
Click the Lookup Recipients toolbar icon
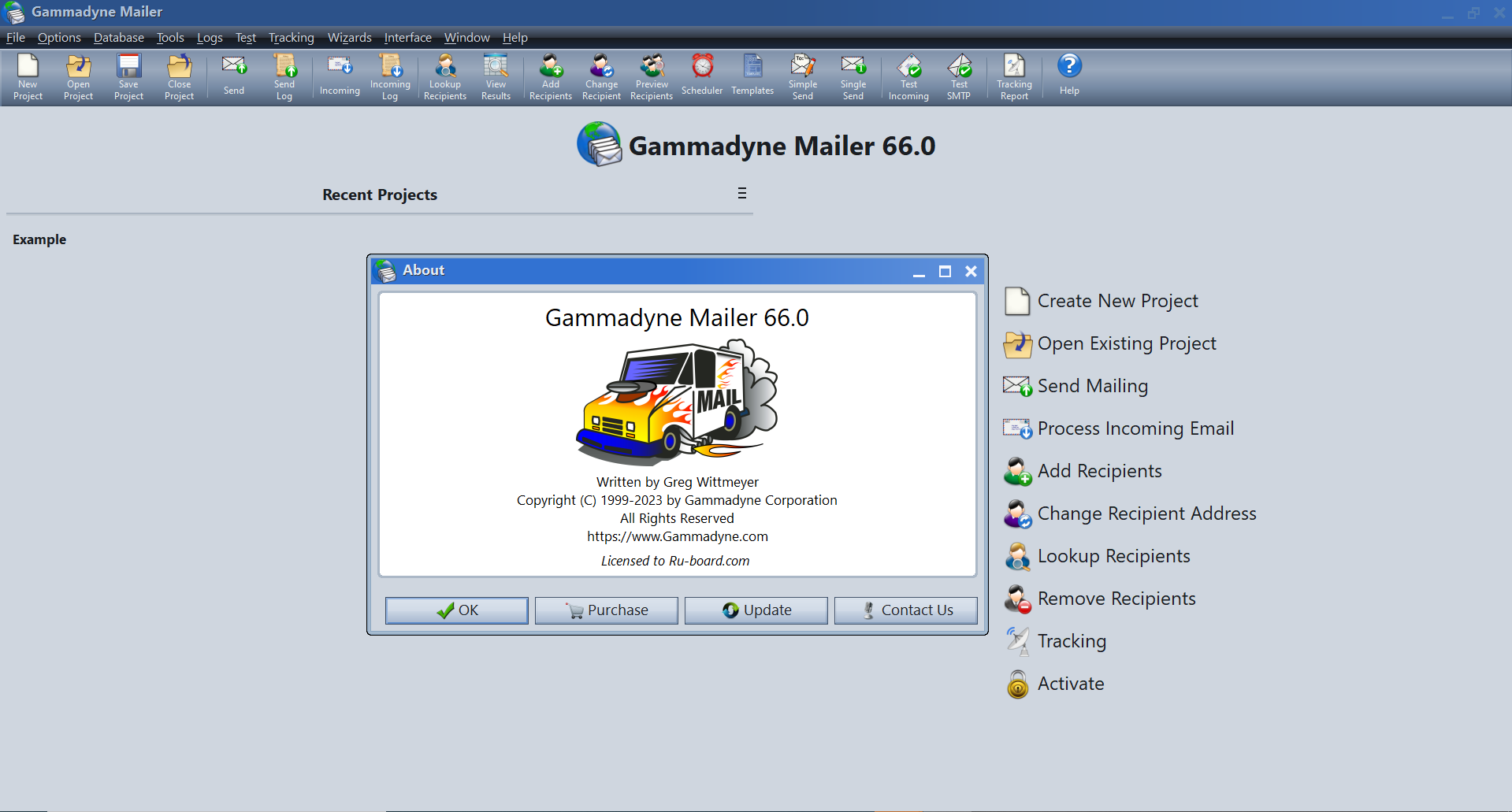point(445,76)
